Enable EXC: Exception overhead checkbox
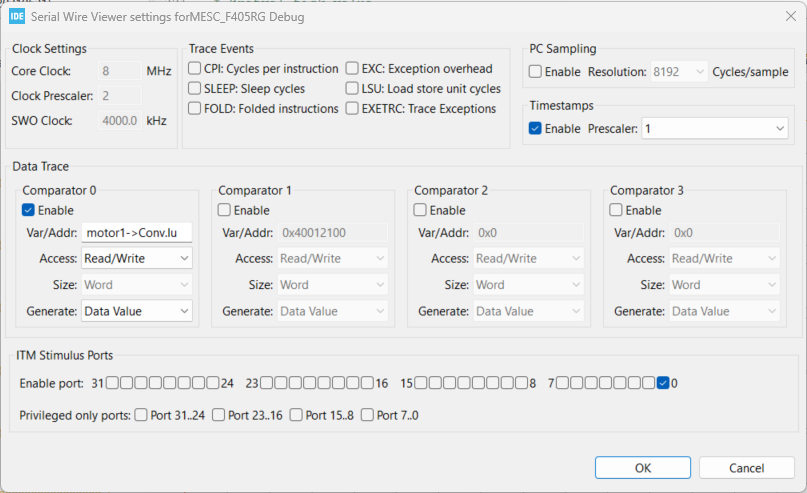807x493 pixels. (352, 68)
